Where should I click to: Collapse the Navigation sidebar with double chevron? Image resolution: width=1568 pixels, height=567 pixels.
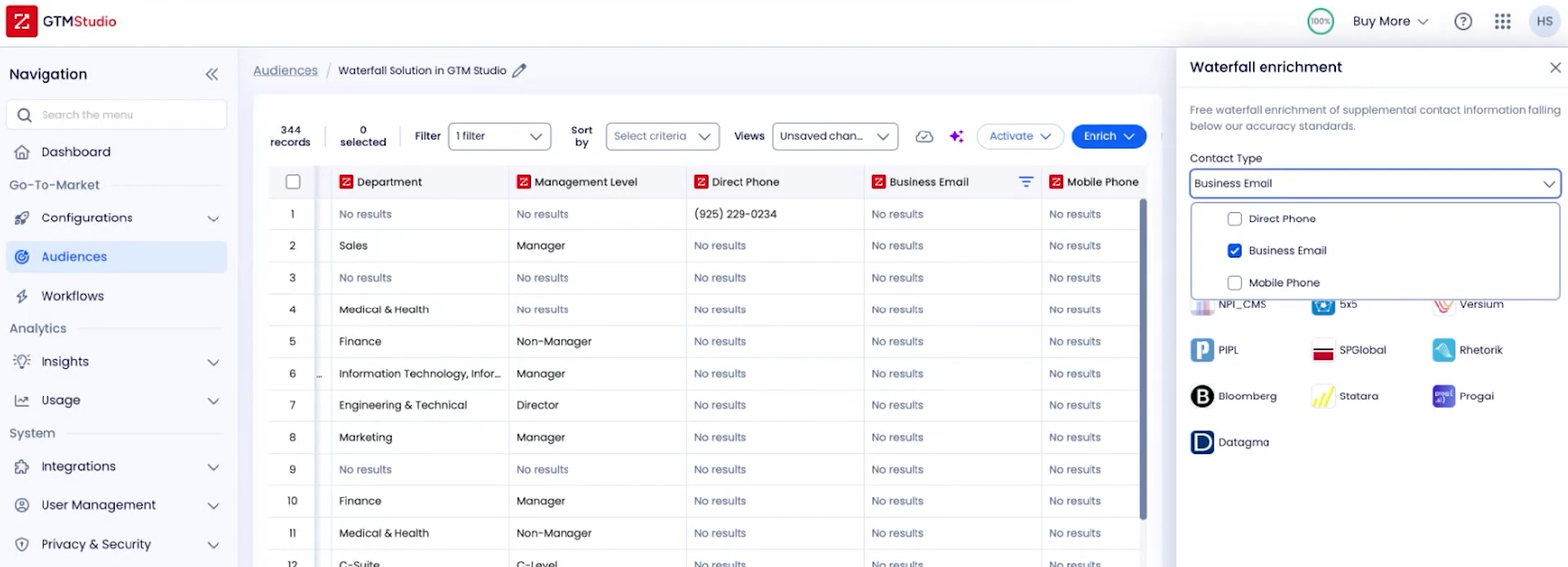[x=212, y=74]
